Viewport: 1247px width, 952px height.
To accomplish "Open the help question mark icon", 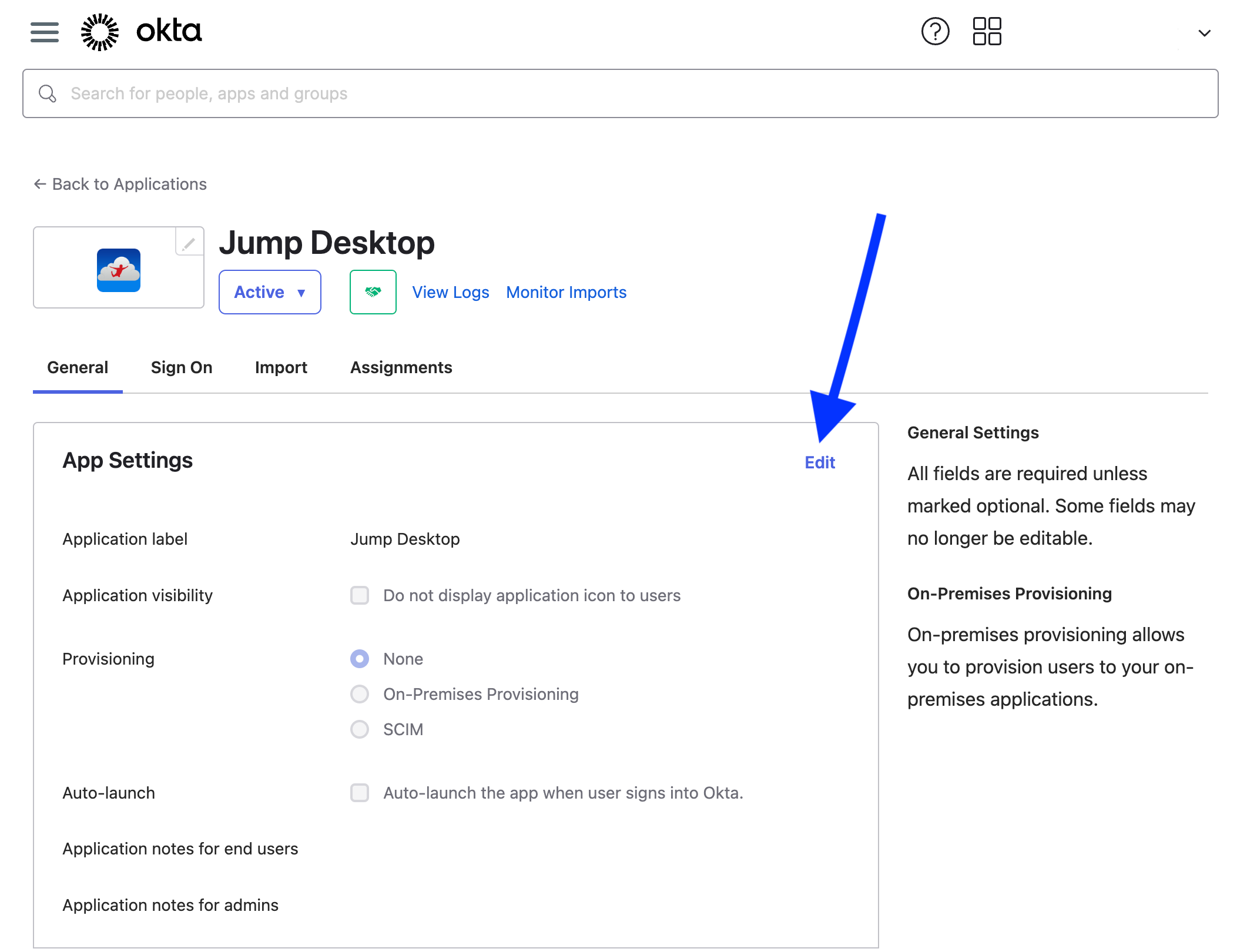I will coord(935,32).
